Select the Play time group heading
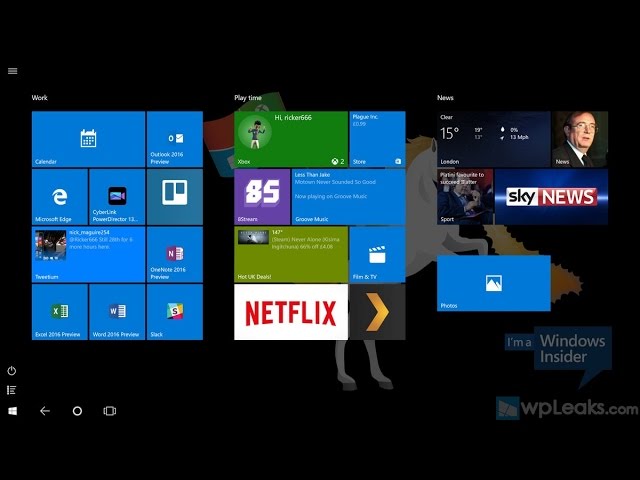640x480 pixels. [x=248, y=98]
